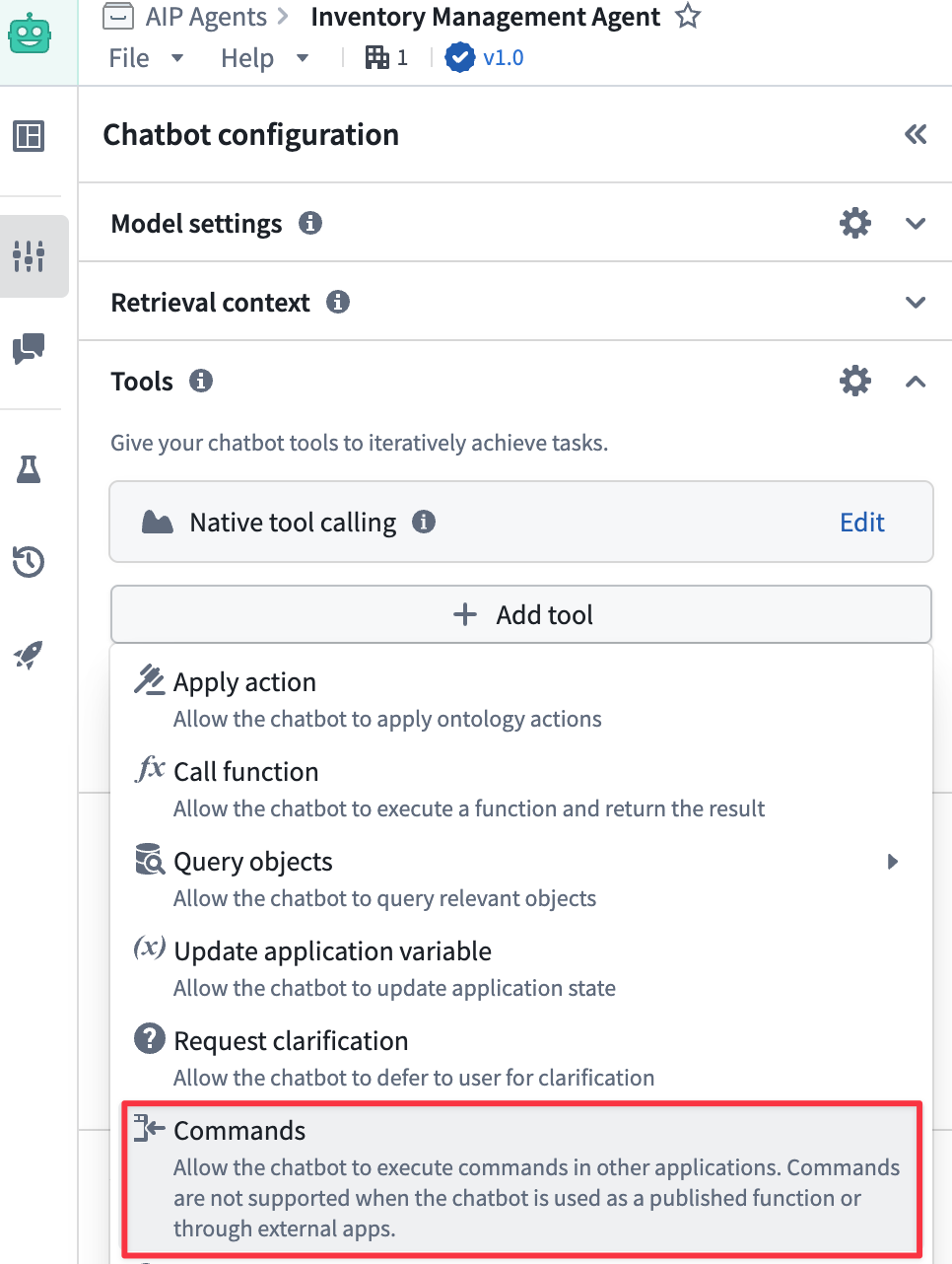Open the chat conversations panel
The height and width of the screenshot is (1264, 952).
click(30, 348)
